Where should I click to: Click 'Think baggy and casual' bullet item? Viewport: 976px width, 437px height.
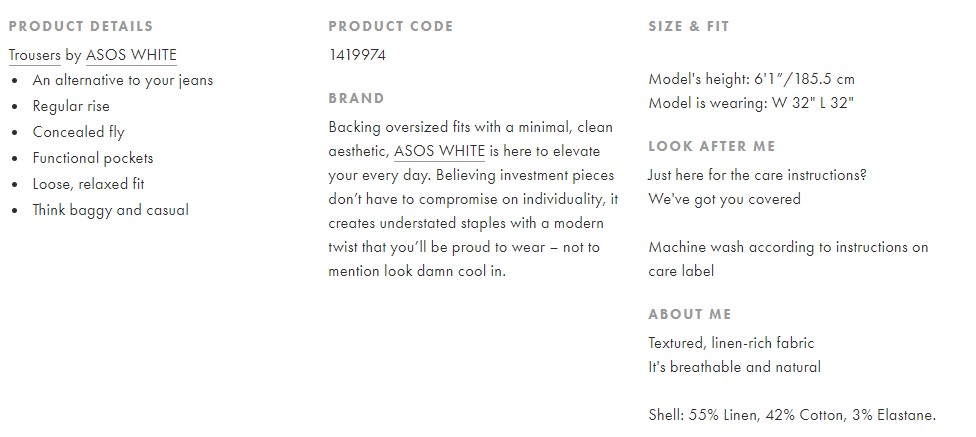(x=111, y=210)
